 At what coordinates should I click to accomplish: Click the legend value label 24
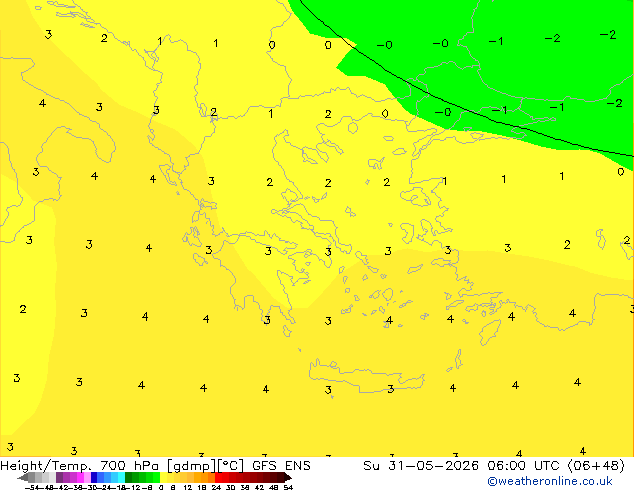216,487
